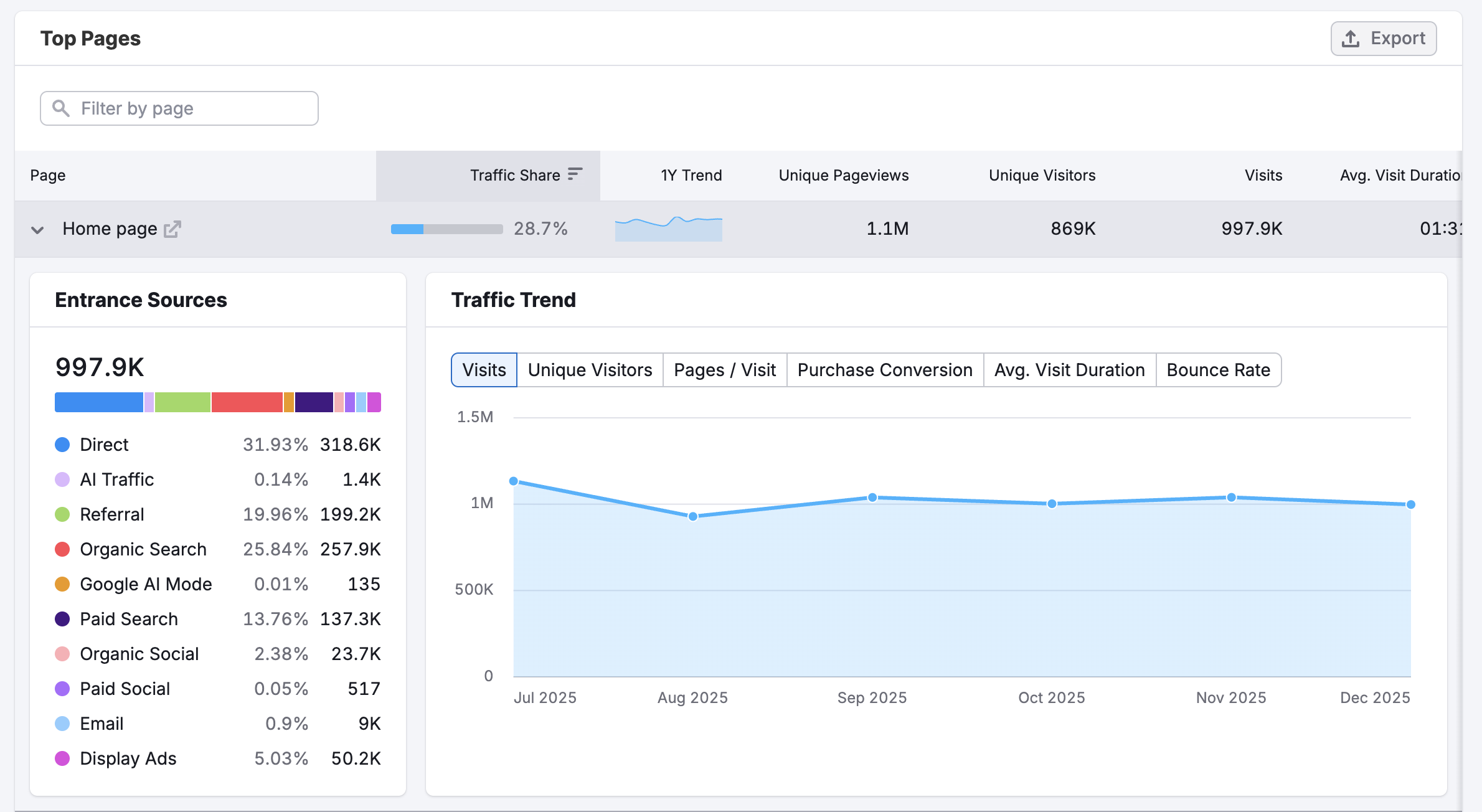Viewport: 1482px width, 812px height.
Task: Expand the Home page row
Action: (38, 229)
